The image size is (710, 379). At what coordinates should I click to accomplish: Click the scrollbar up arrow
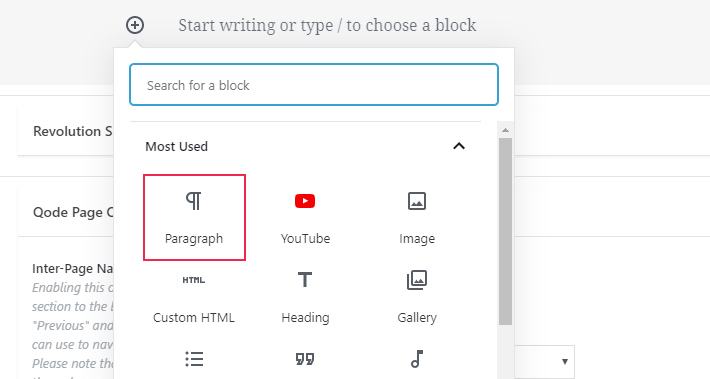(x=505, y=130)
